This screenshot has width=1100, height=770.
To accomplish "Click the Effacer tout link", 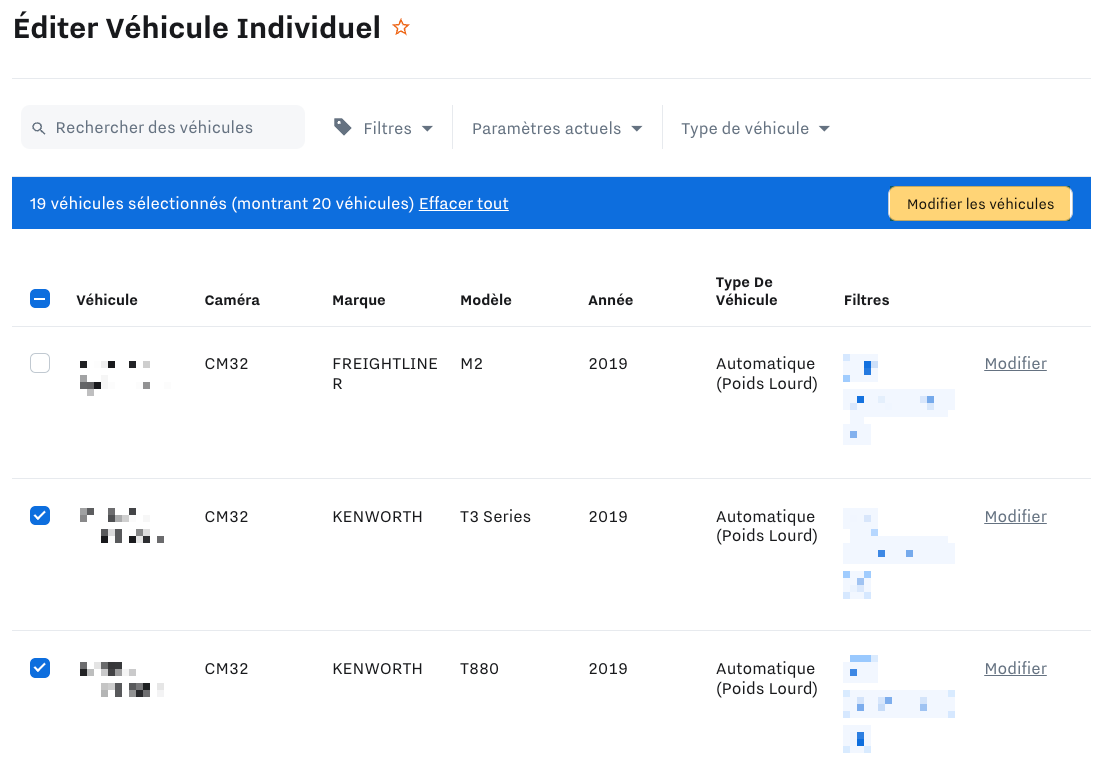I will [x=463, y=204].
